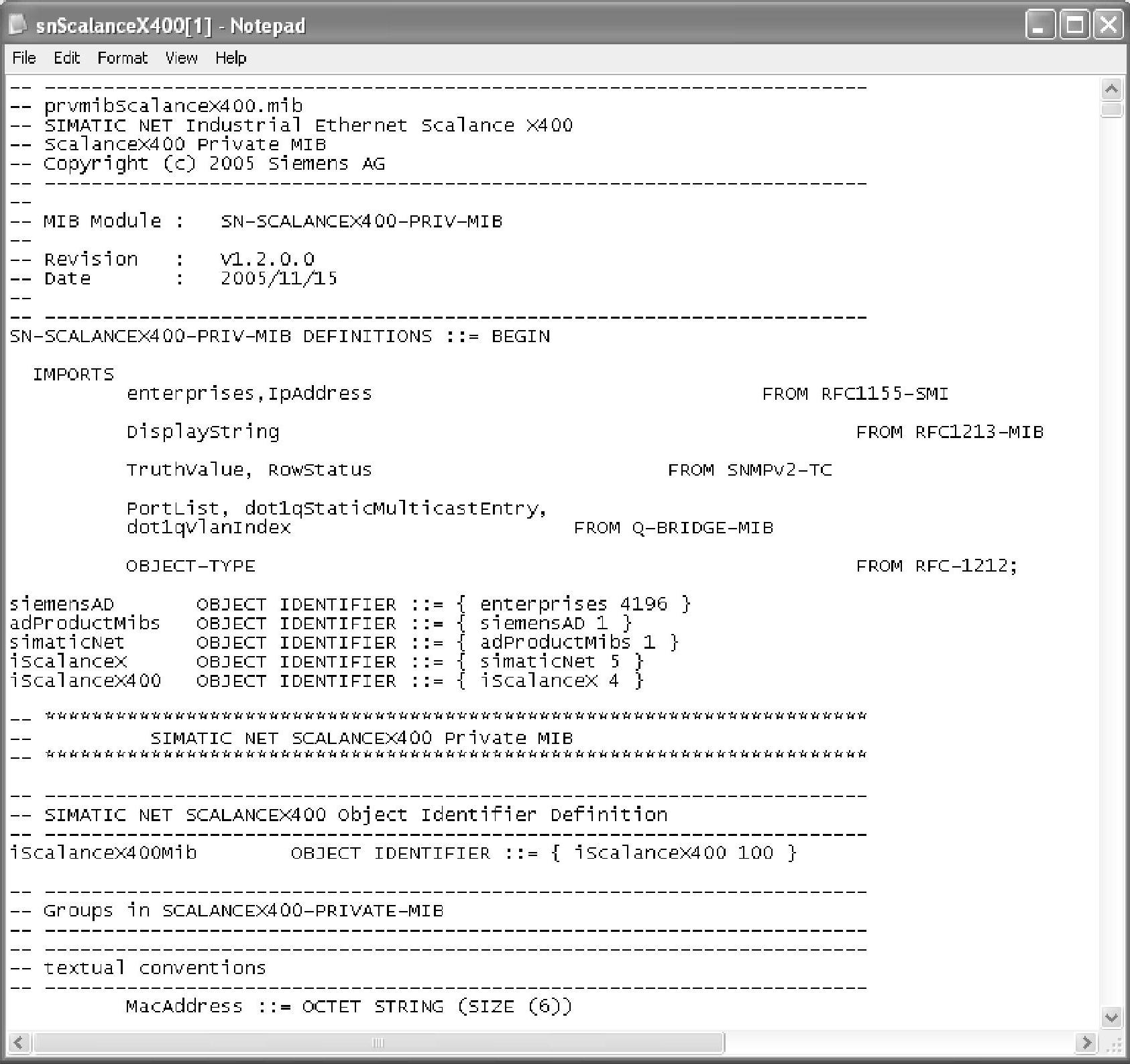Click the 'siemensAD' identifier name

click(x=62, y=604)
